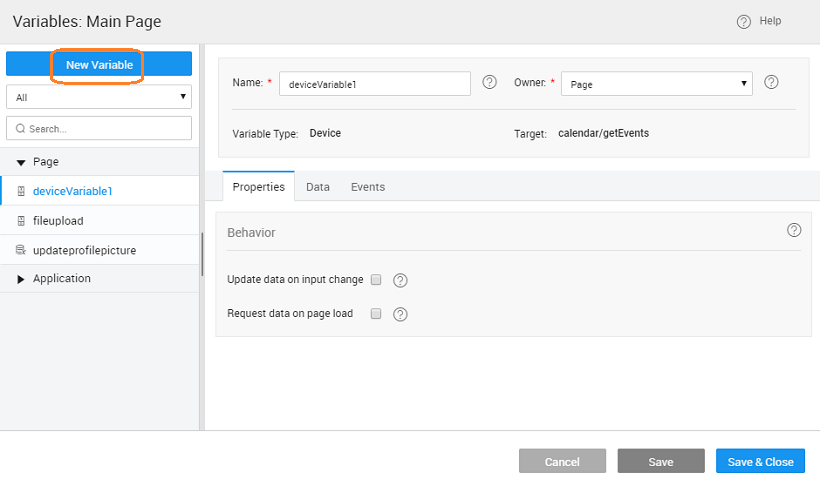Click the Help question mark icon in header
Image resolution: width=820 pixels, height=486 pixels.
click(x=743, y=22)
